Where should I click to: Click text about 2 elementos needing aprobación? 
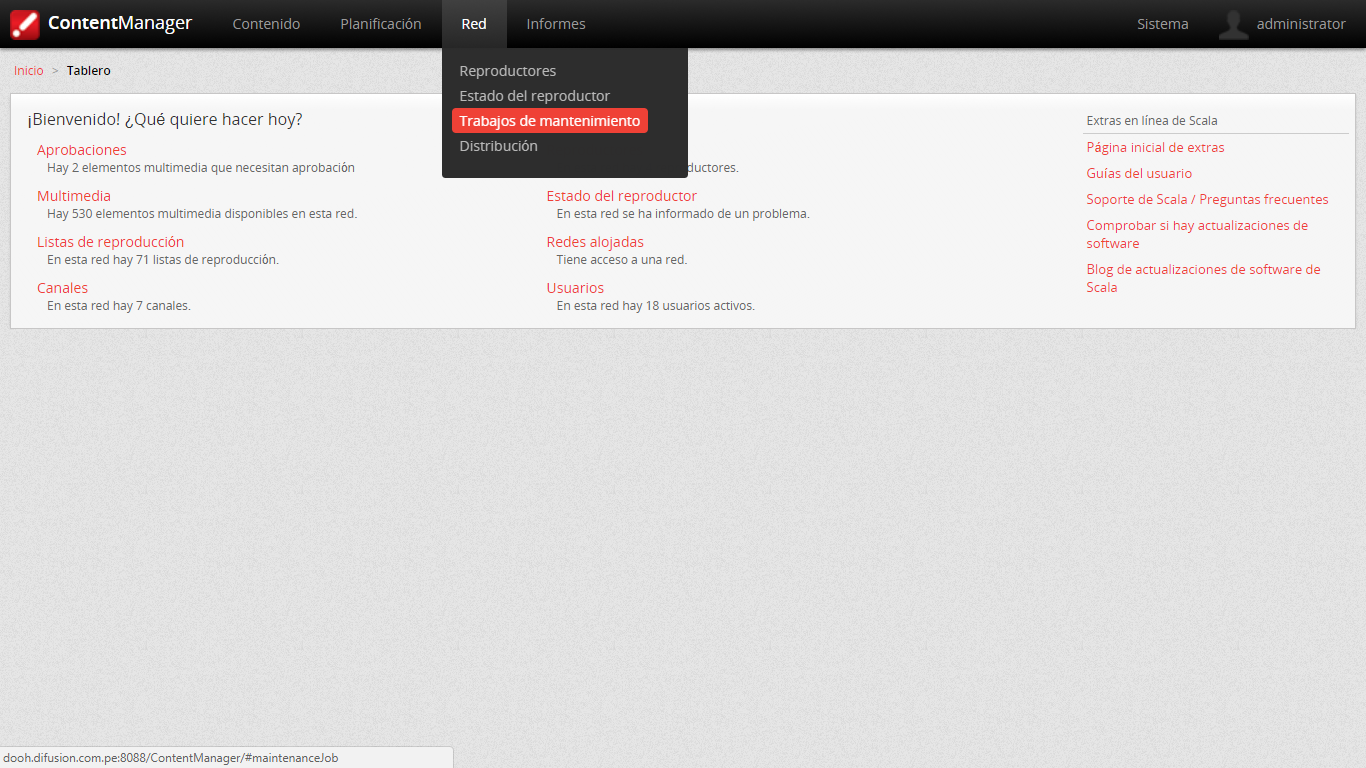(201, 168)
